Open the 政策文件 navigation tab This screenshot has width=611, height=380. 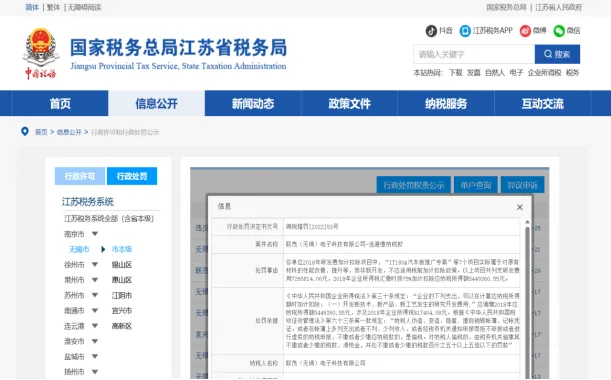349,103
